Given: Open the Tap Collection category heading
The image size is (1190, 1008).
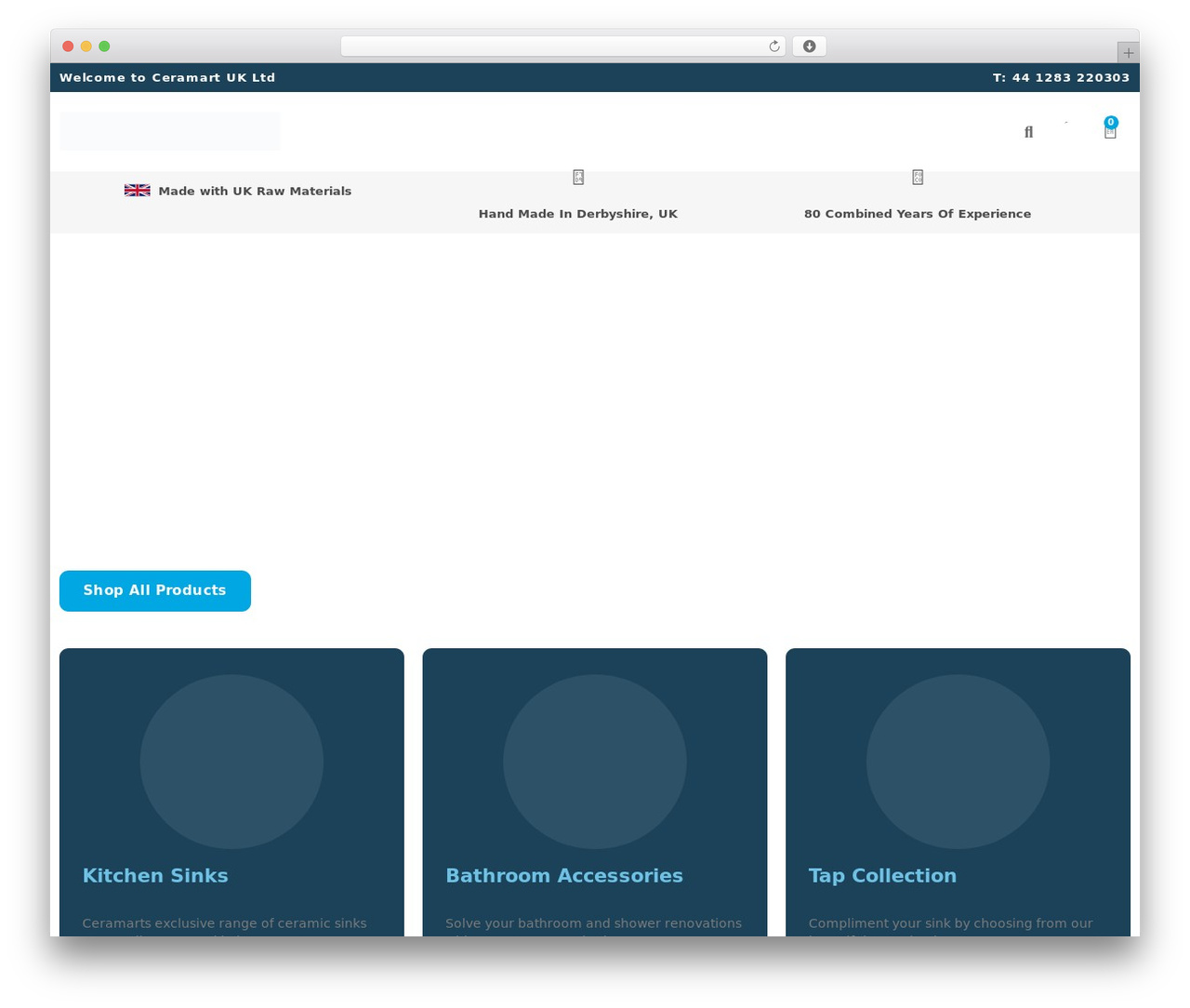Looking at the screenshot, I should click(x=882, y=876).
